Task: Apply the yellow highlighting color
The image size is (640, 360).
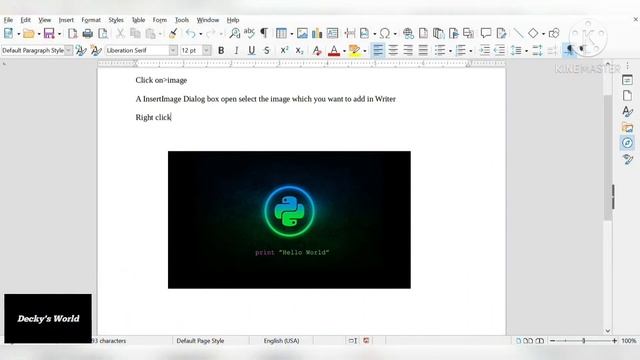Action: click(x=354, y=50)
